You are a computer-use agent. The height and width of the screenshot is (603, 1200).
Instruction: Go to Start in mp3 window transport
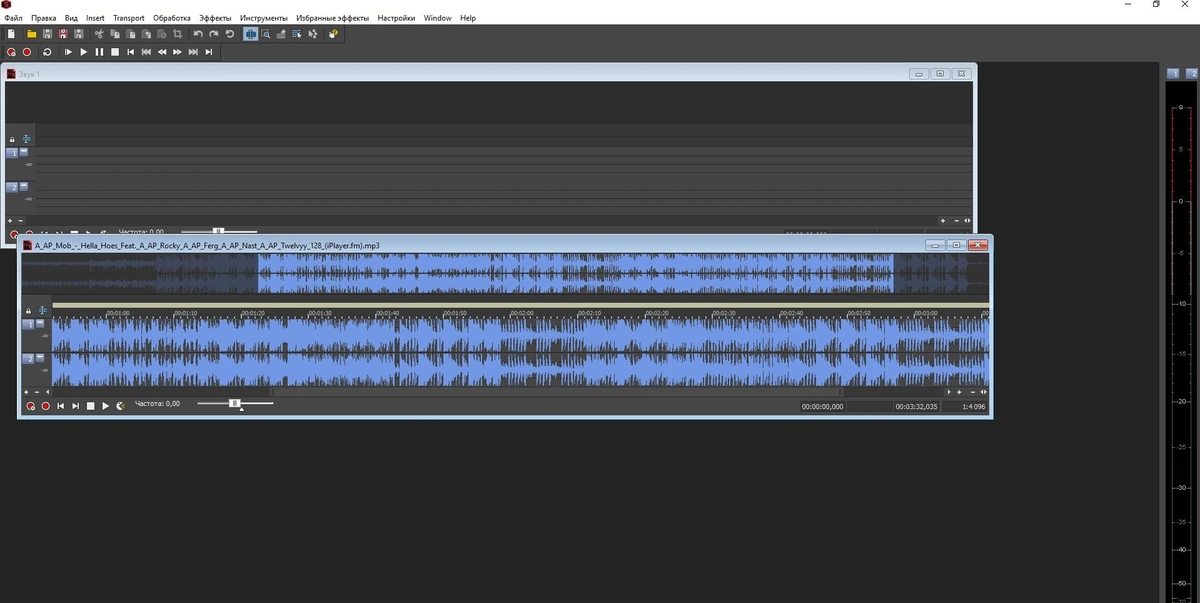(60, 405)
